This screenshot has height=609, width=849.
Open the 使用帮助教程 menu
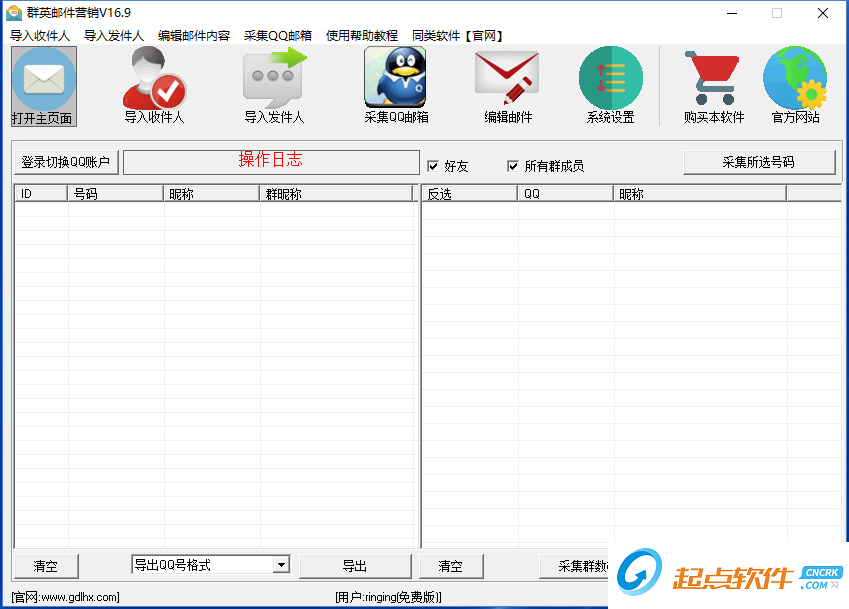[362, 34]
